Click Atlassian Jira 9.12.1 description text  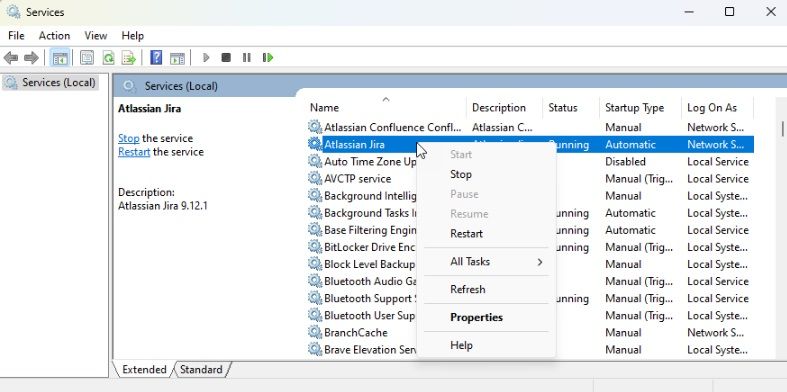point(163,206)
